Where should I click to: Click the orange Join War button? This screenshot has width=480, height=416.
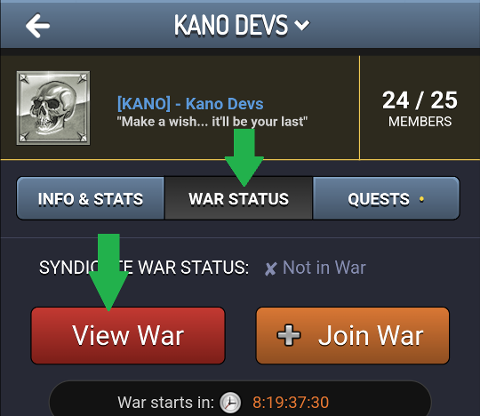click(353, 336)
